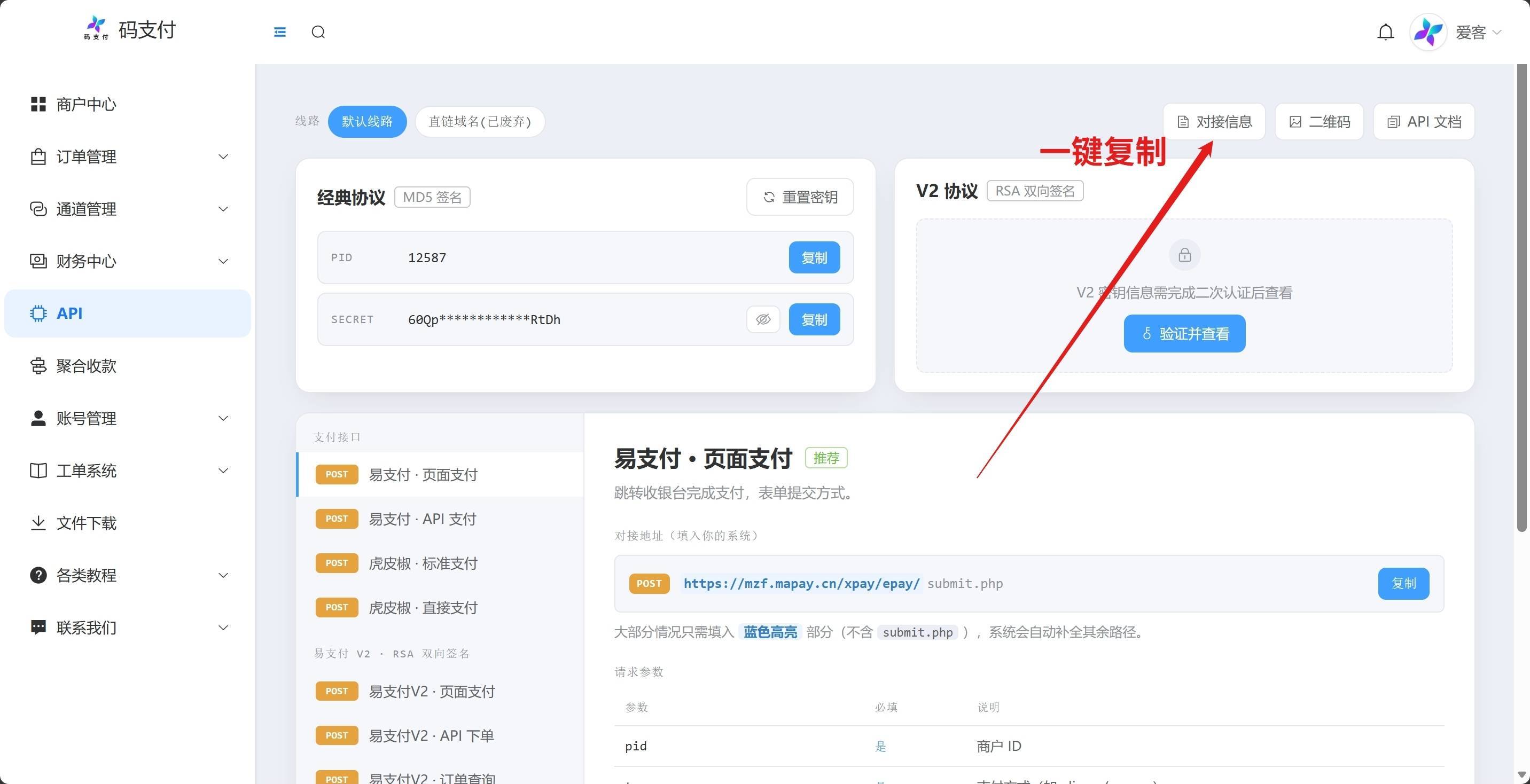
Task: Expand 通道管理 chevron
Action: pyautogui.click(x=223, y=209)
